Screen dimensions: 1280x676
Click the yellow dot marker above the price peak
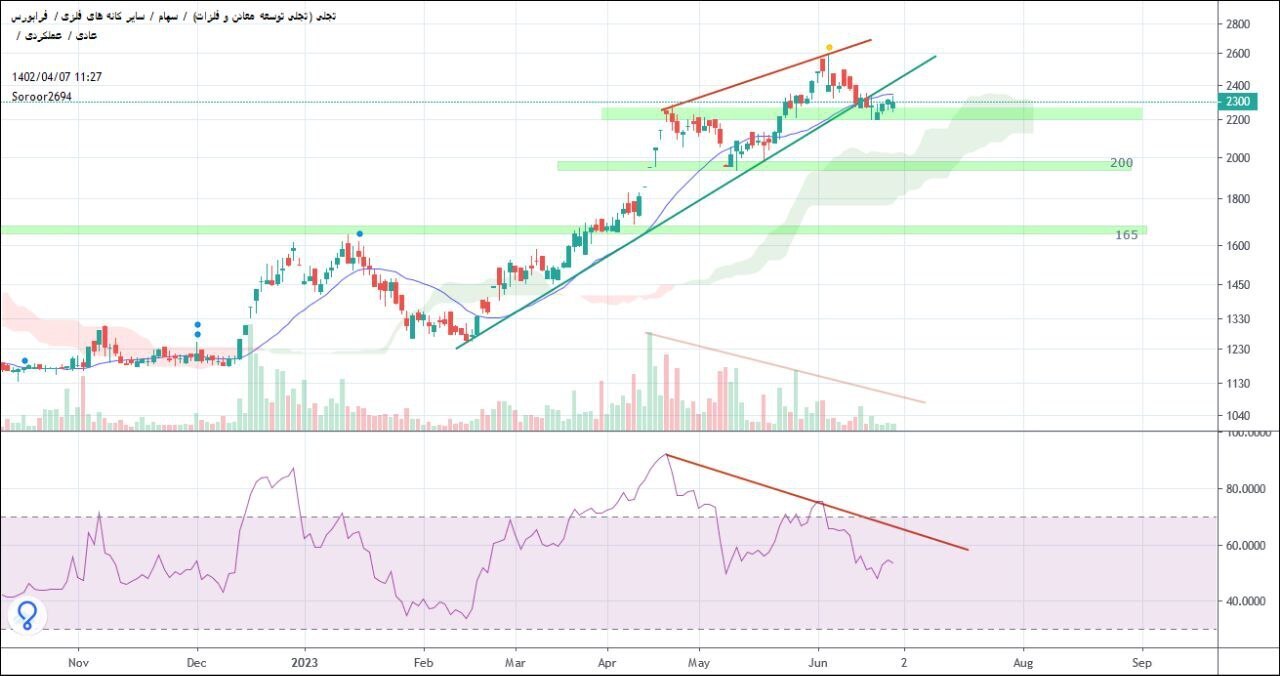click(x=829, y=48)
